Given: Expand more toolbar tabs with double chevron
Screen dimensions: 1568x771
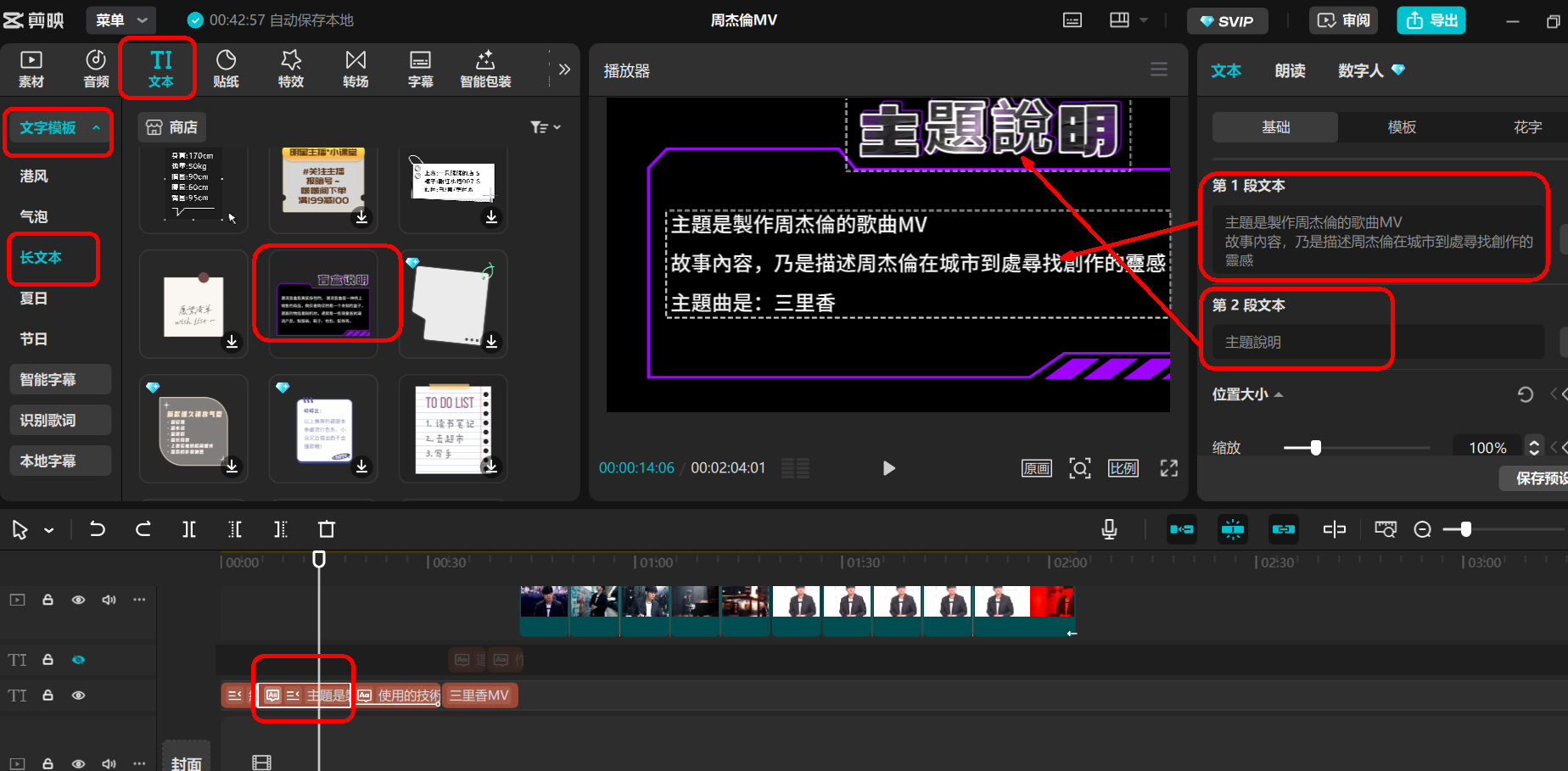Looking at the screenshot, I should pos(564,70).
